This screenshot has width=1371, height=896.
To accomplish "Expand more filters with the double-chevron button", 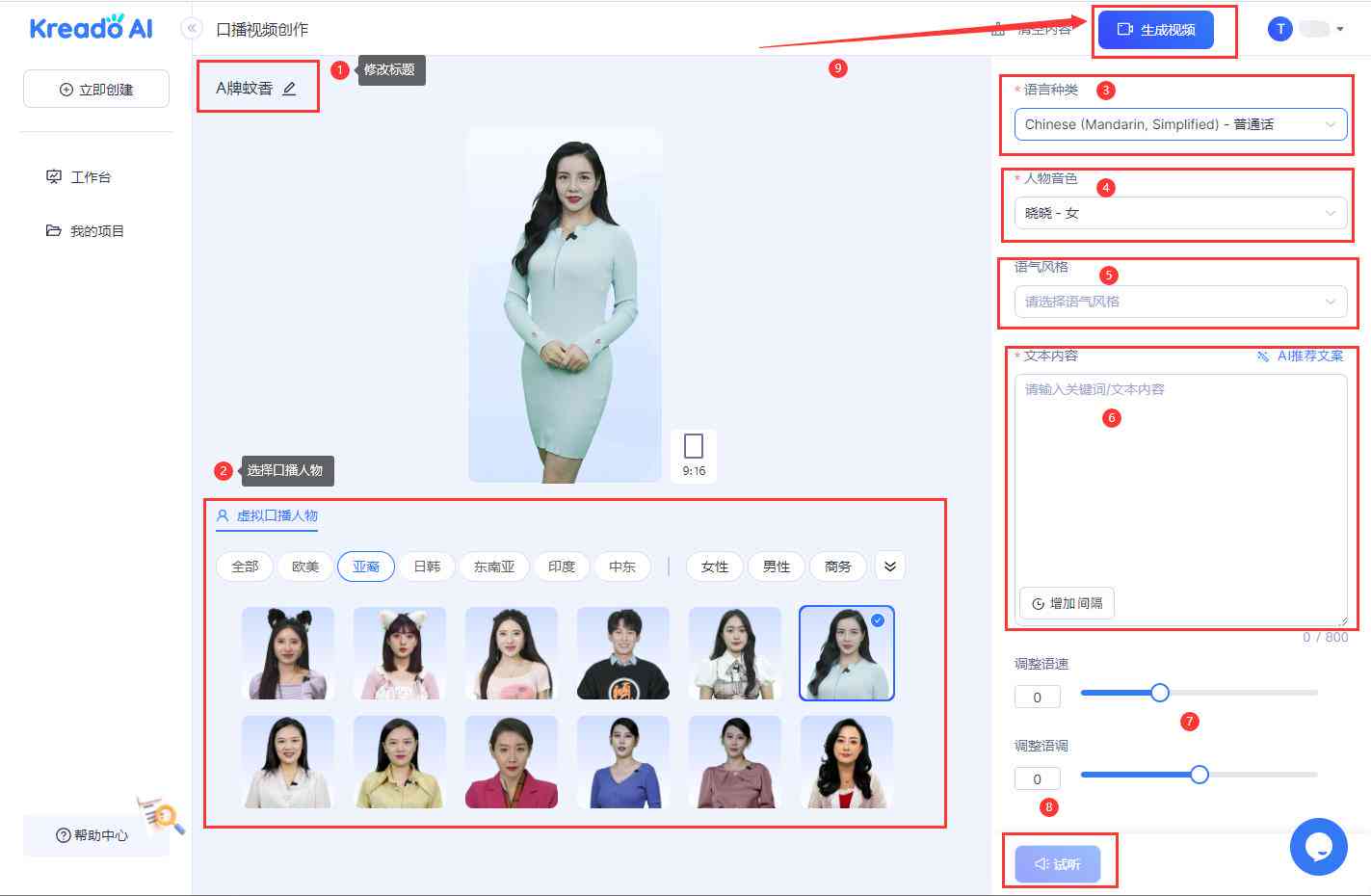I will [x=890, y=567].
